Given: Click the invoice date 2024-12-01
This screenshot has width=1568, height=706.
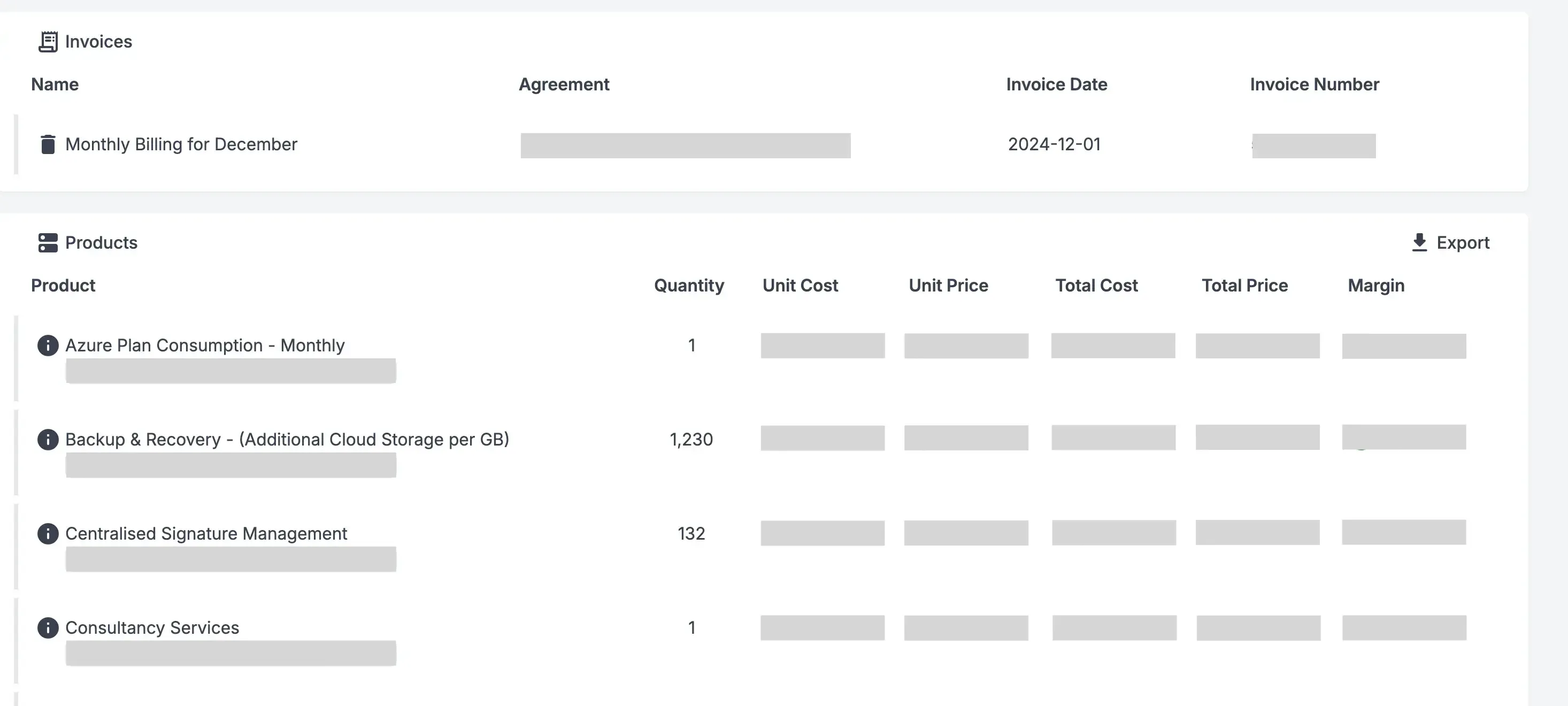Looking at the screenshot, I should [1054, 144].
